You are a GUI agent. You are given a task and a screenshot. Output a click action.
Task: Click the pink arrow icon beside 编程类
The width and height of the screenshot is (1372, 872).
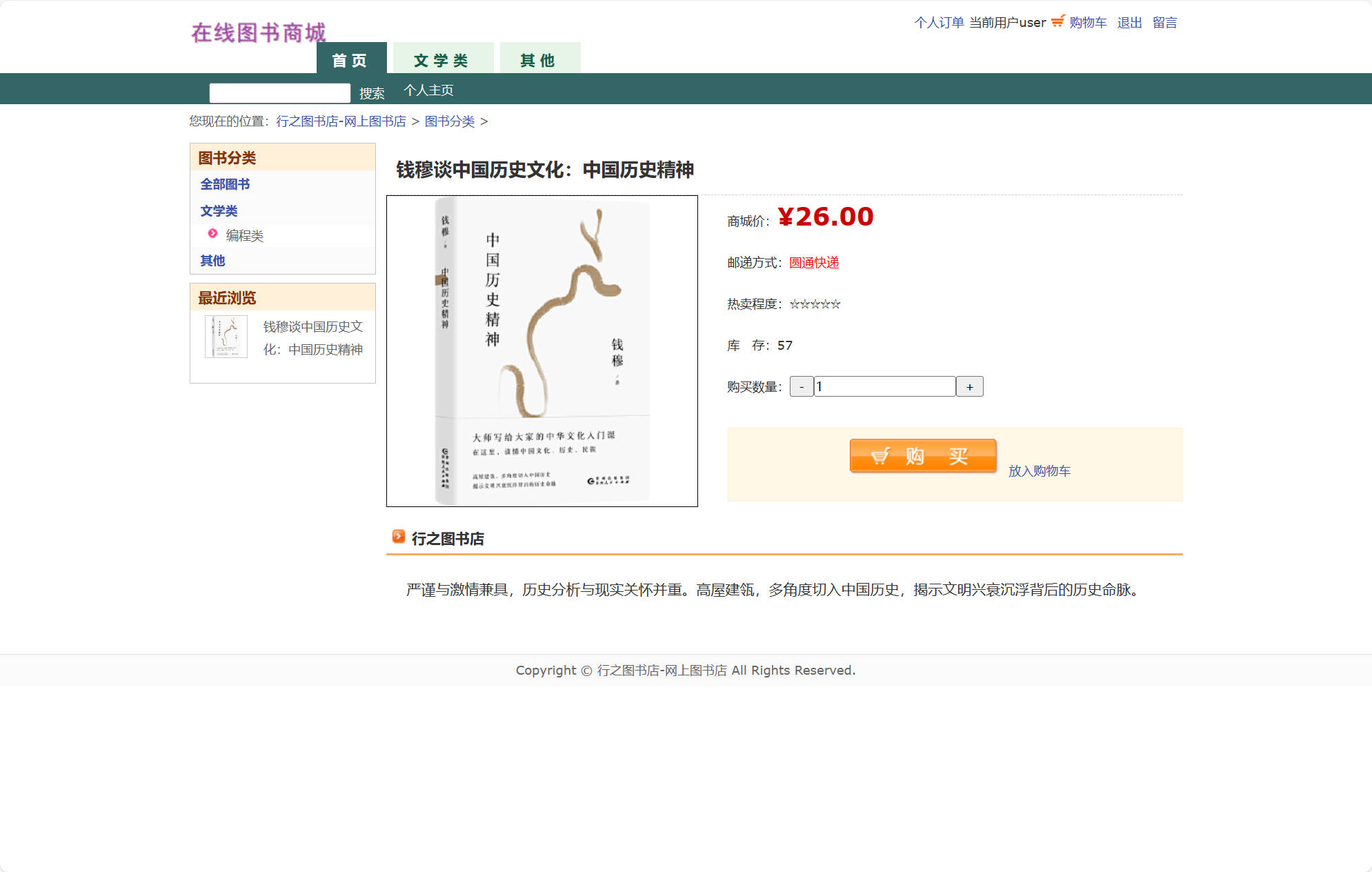pyautogui.click(x=211, y=235)
